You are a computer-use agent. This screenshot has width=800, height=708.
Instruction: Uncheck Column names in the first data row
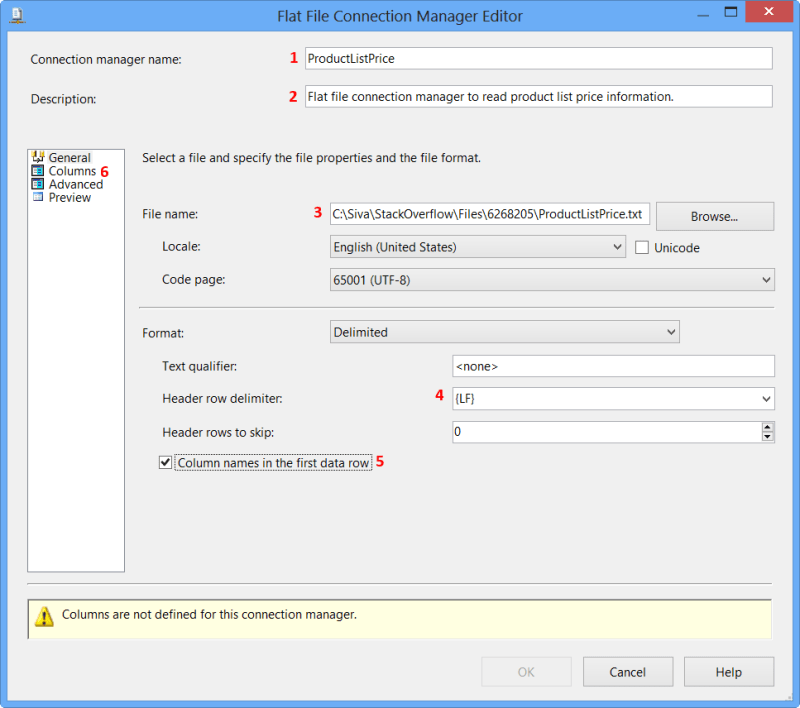point(165,462)
